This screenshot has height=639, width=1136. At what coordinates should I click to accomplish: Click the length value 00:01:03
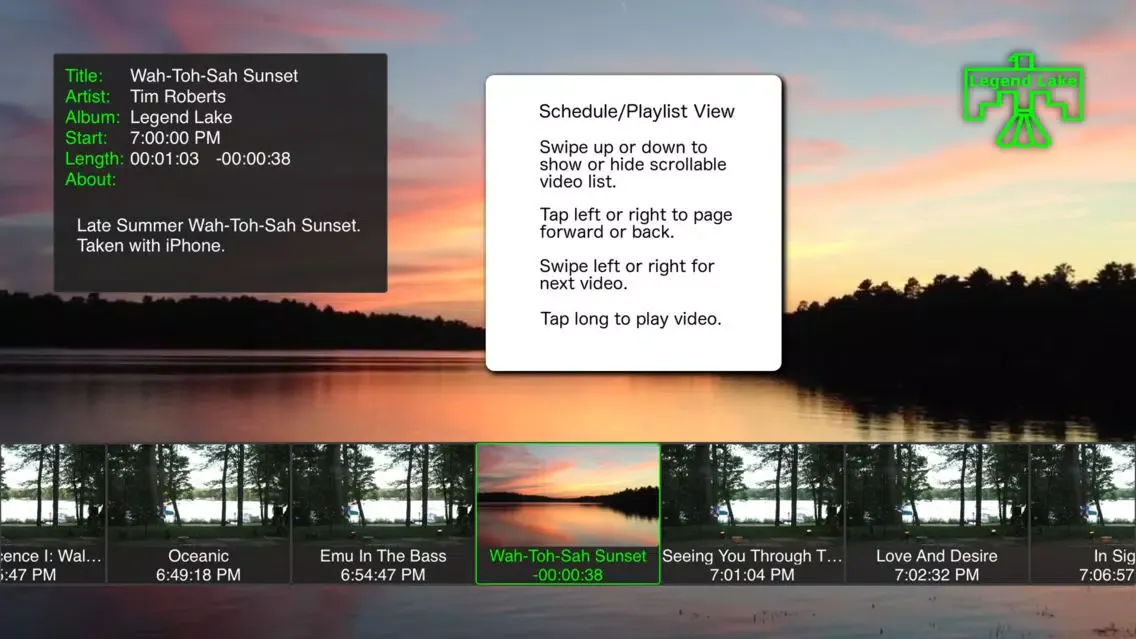(164, 159)
